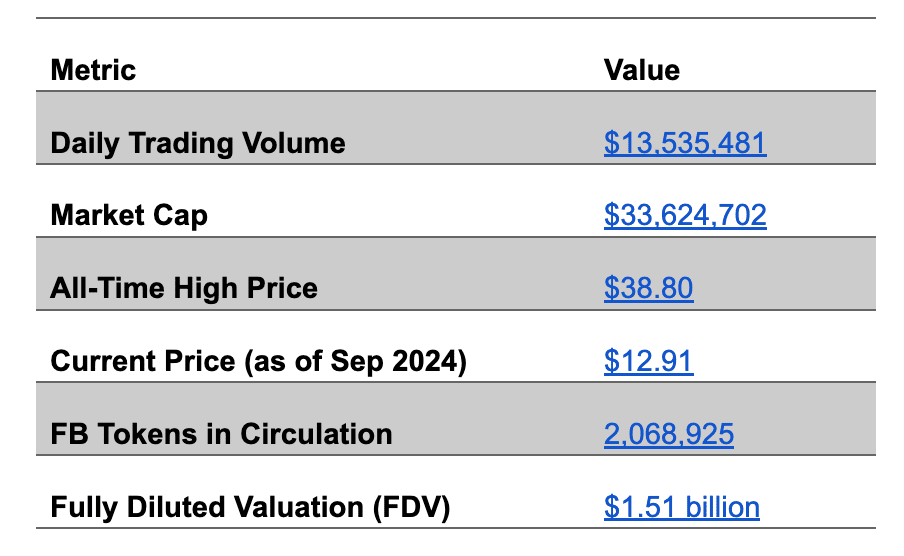This screenshot has height=556, width=904.
Task: Click the Market Cap row label
Action: 129,215
